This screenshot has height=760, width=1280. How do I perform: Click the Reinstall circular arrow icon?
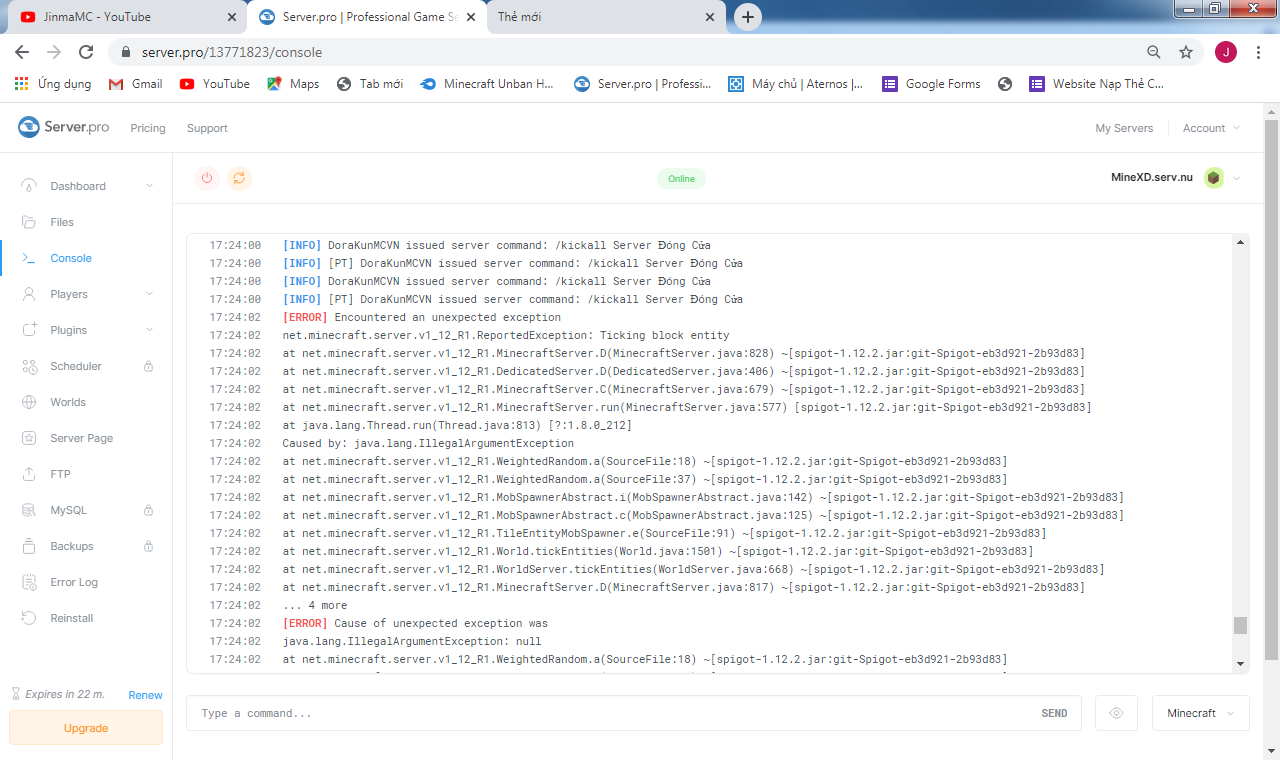[x=30, y=618]
